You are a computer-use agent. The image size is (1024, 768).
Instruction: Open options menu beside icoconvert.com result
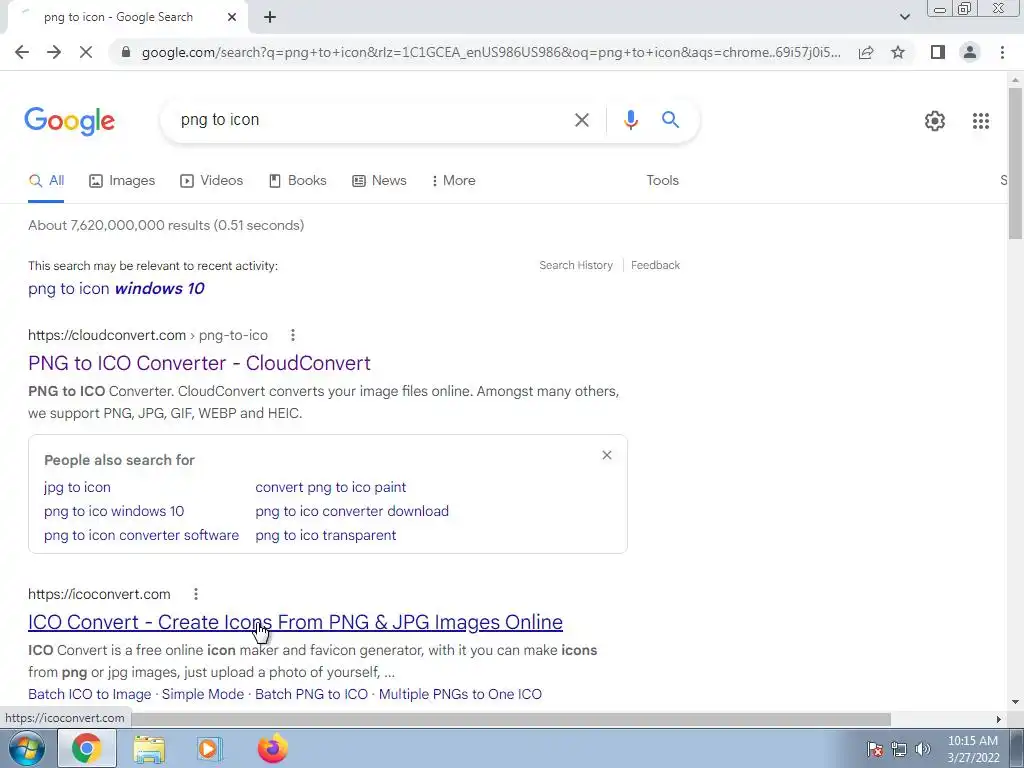195,594
